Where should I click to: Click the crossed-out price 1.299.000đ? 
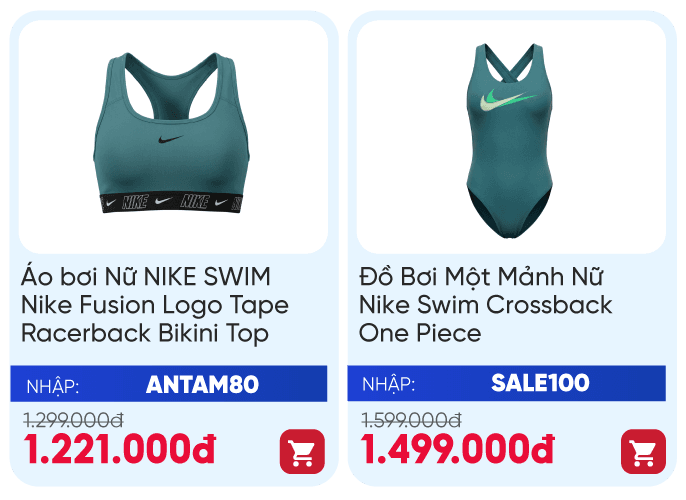tap(74, 420)
